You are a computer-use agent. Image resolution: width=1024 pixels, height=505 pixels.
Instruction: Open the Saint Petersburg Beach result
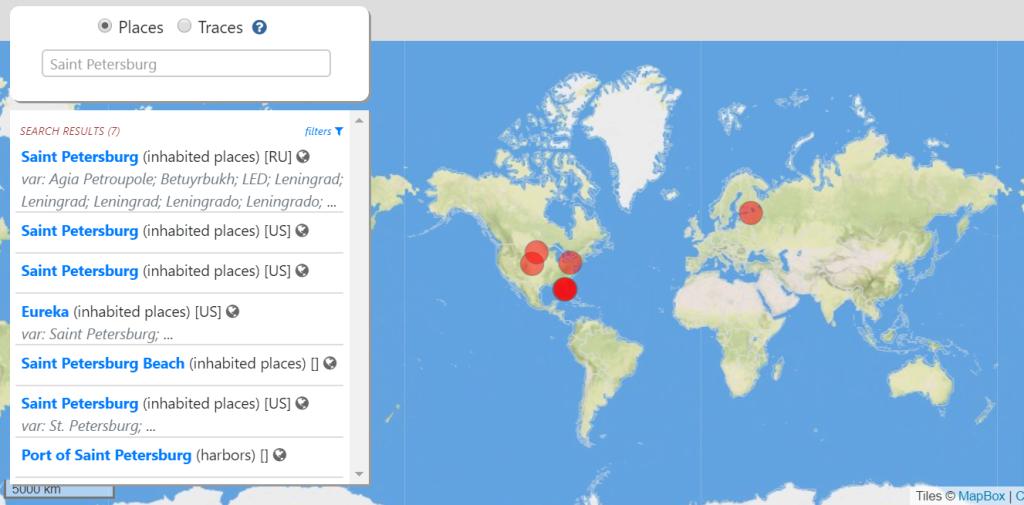(x=102, y=363)
